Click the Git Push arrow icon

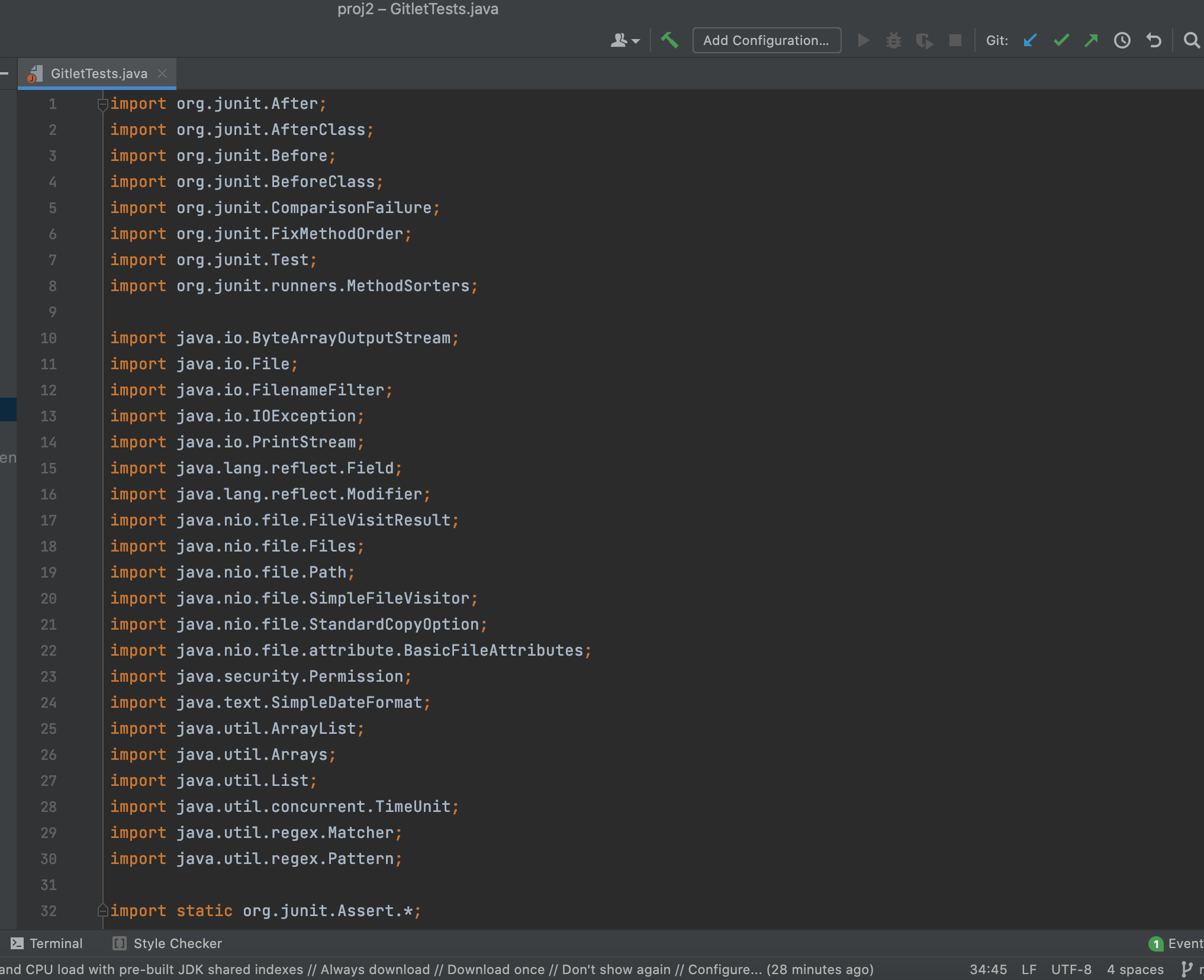pos(1091,40)
